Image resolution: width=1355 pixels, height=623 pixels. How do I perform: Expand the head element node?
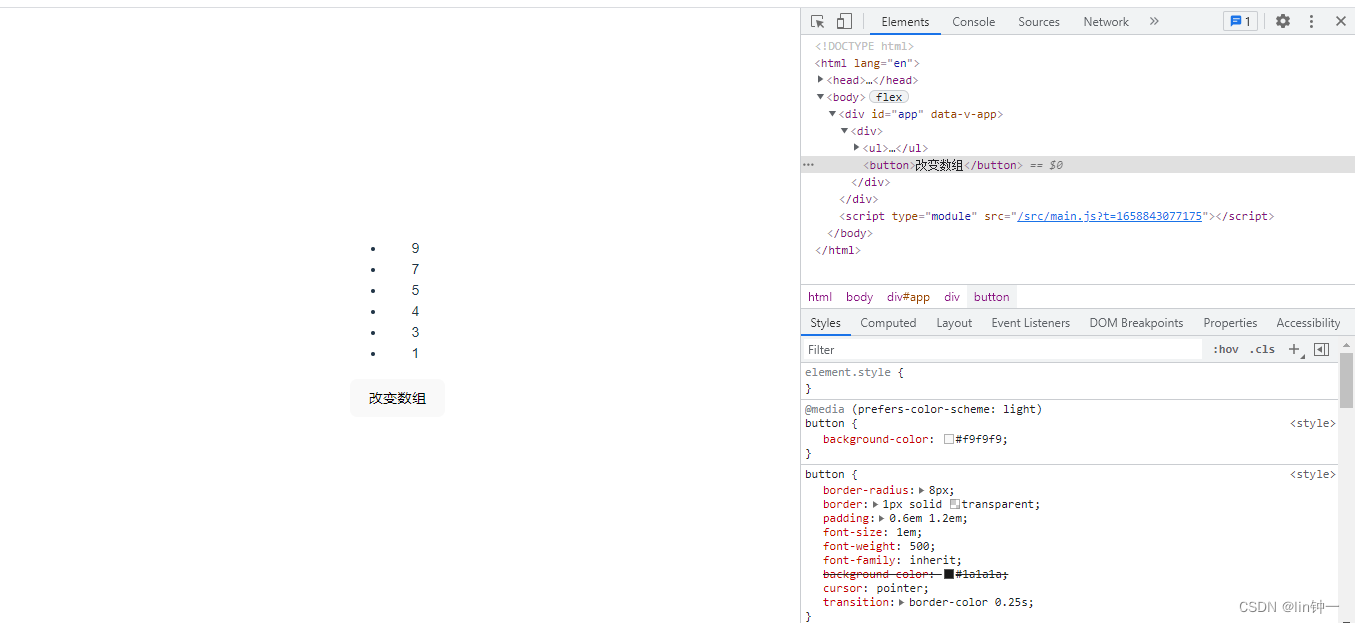(821, 80)
